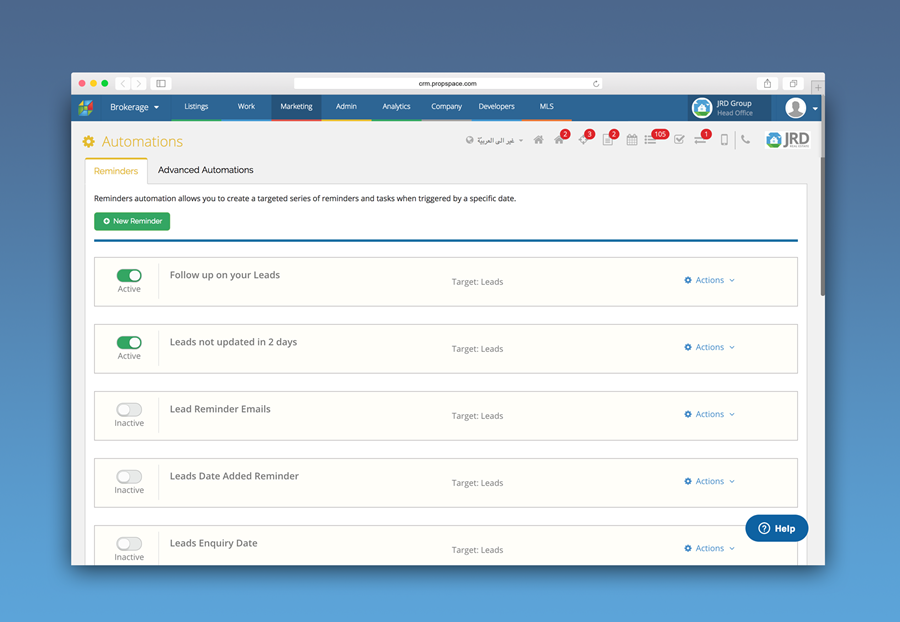Switch to the Reminders tab
This screenshot has width=900, height=622.
pyautogui.click(x=116, y=171)
